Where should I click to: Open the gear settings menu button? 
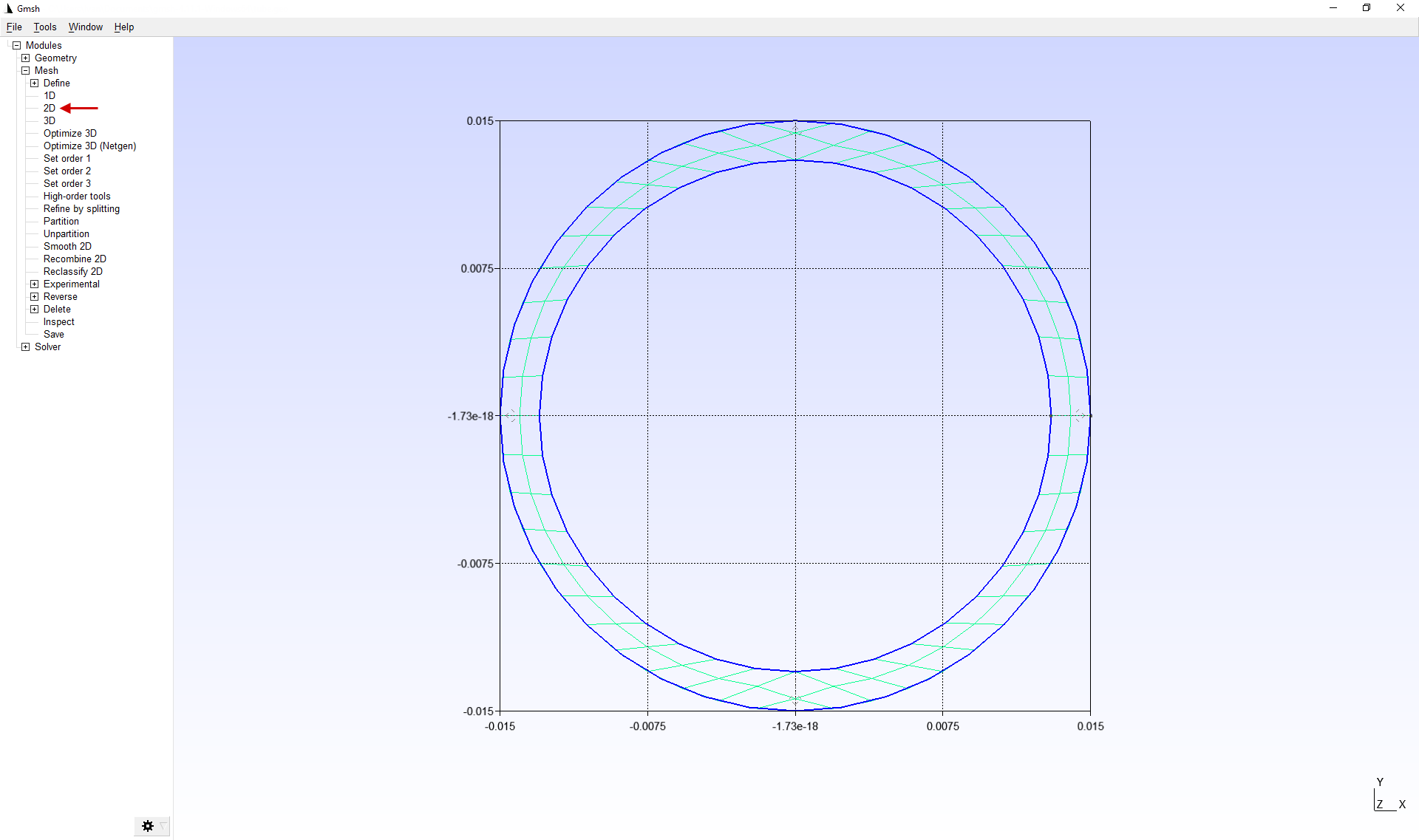pos(148,826)
